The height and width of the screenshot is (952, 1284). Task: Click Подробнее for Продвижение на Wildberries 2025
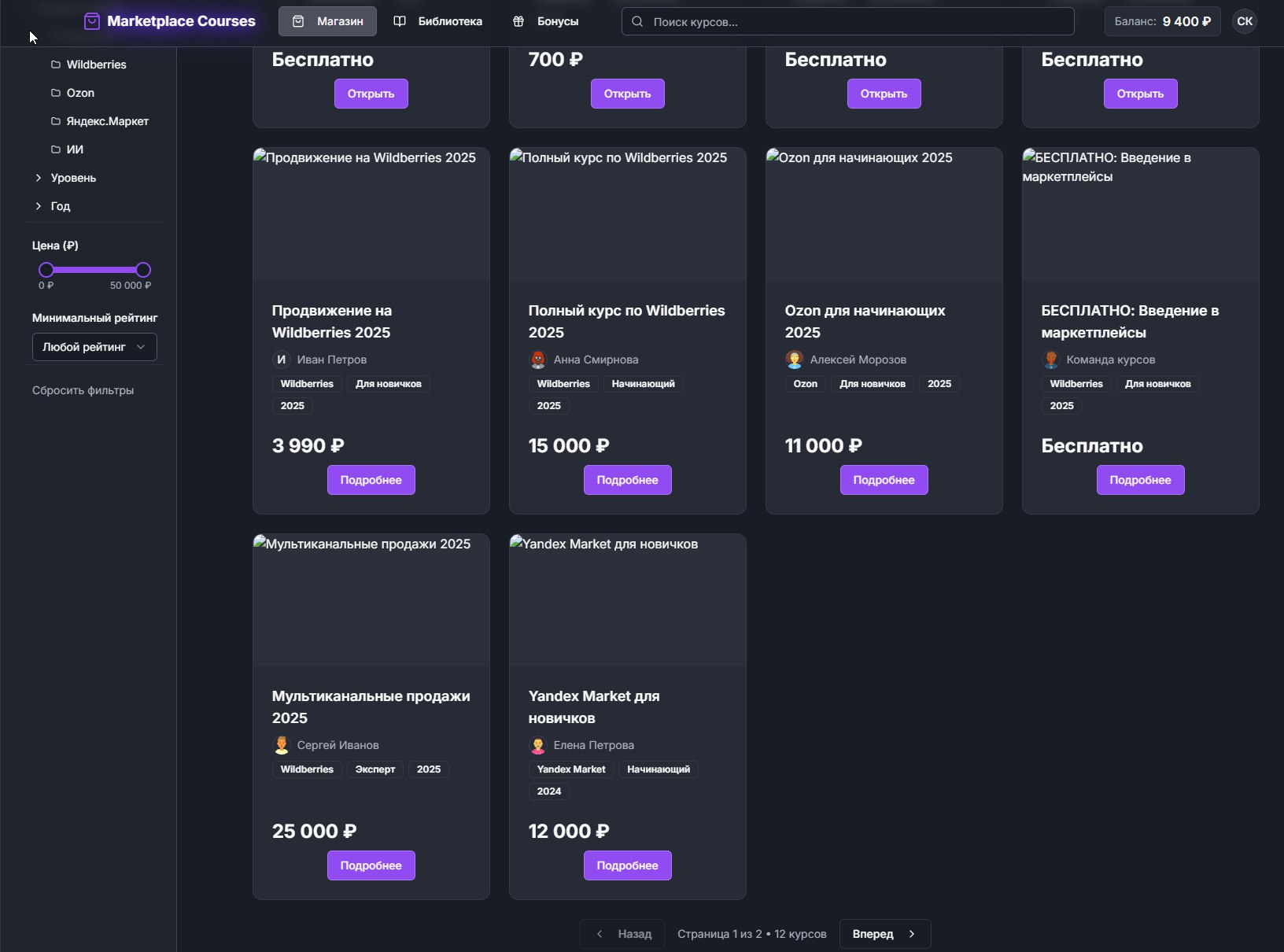(371, 480)
